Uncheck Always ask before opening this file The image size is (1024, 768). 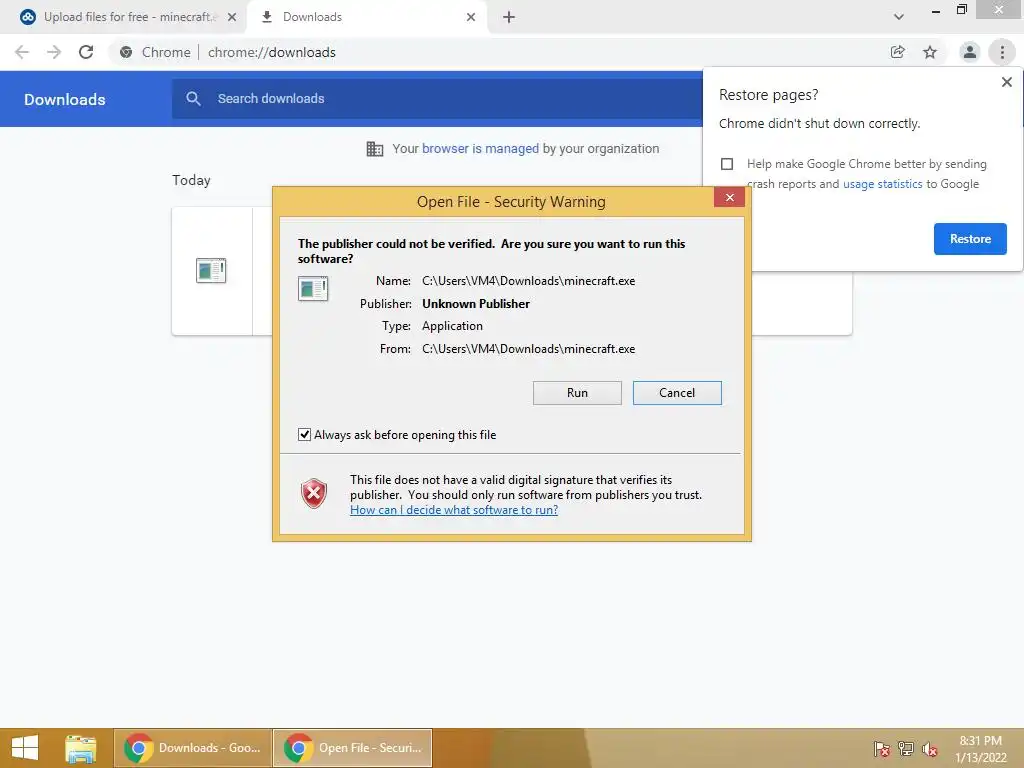tap(304, 434)
